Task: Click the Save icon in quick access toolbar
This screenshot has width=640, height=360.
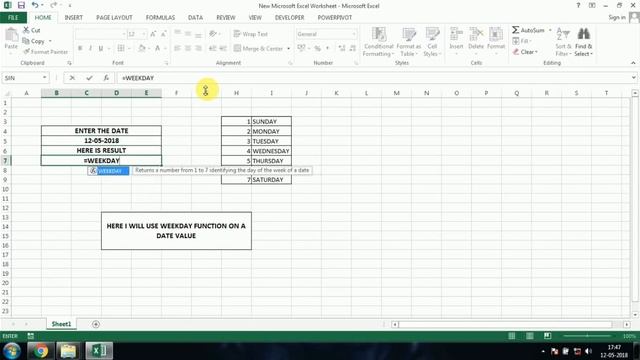Action: point(21,5)
